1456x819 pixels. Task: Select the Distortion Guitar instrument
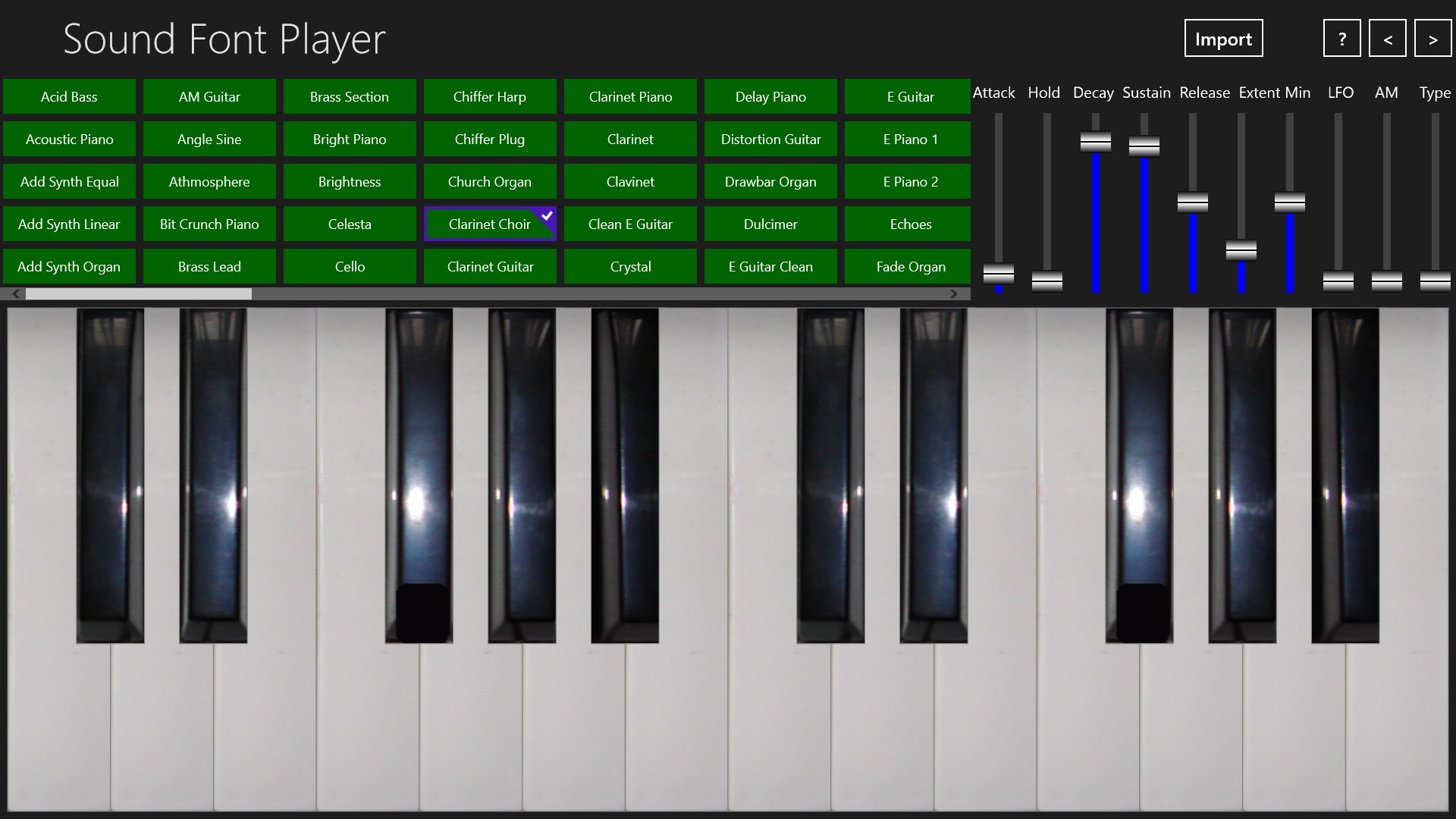tap(770, 139)
